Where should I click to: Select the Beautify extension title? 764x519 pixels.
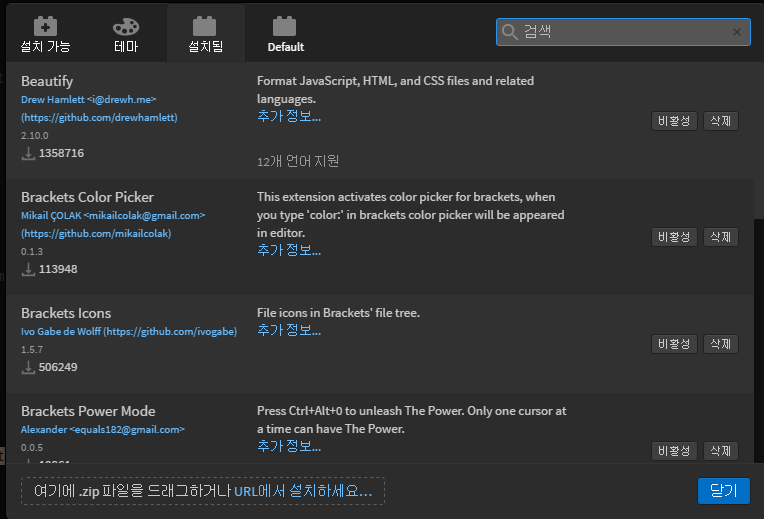(47, 81)
